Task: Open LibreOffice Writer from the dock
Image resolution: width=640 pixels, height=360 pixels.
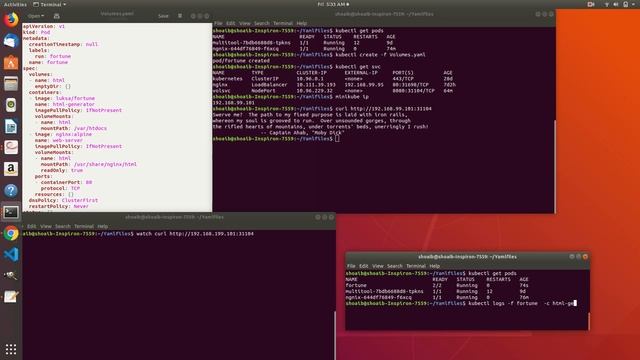Action: tap(11, 126)
